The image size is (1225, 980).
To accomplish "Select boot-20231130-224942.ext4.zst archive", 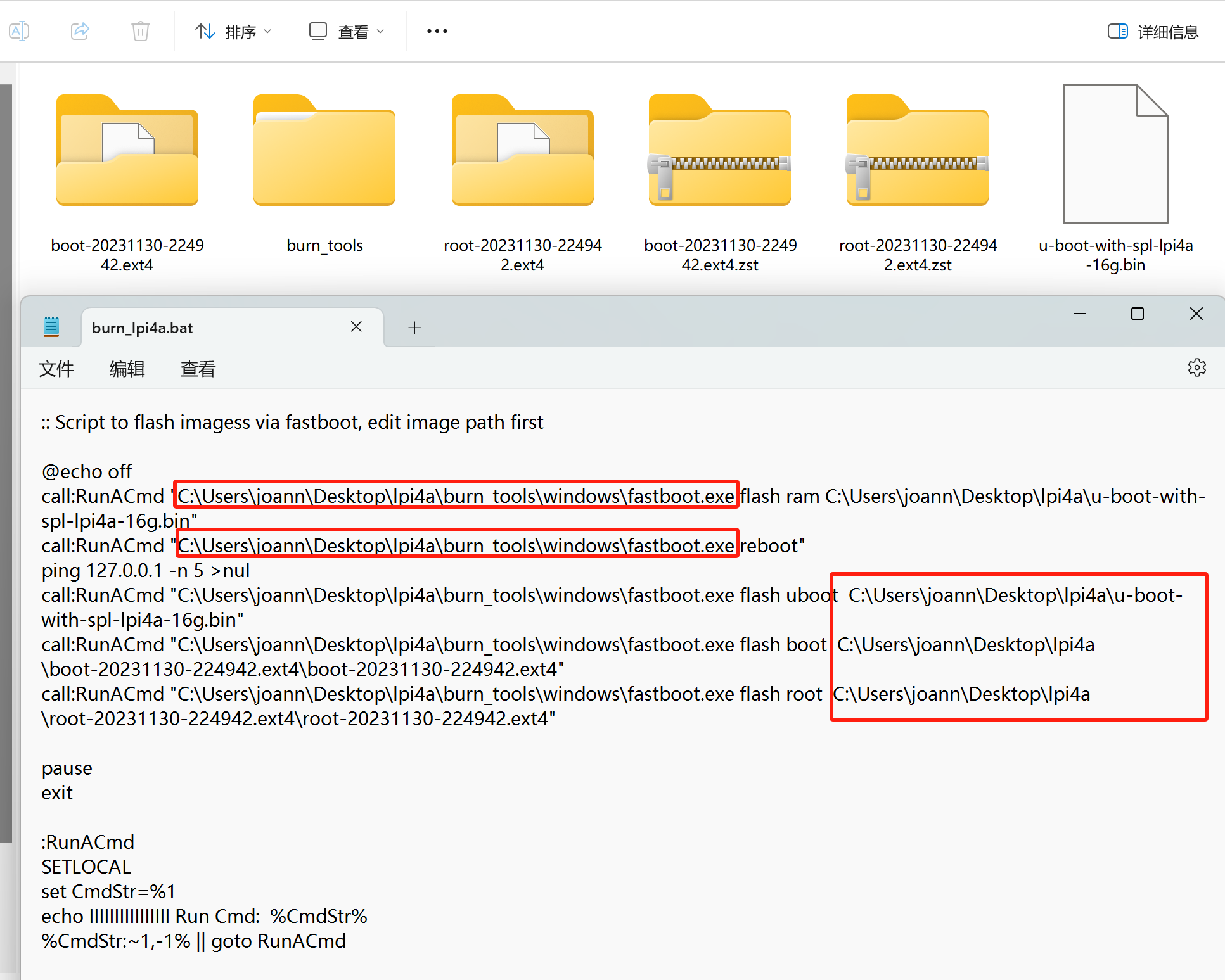I will [720, 152].
